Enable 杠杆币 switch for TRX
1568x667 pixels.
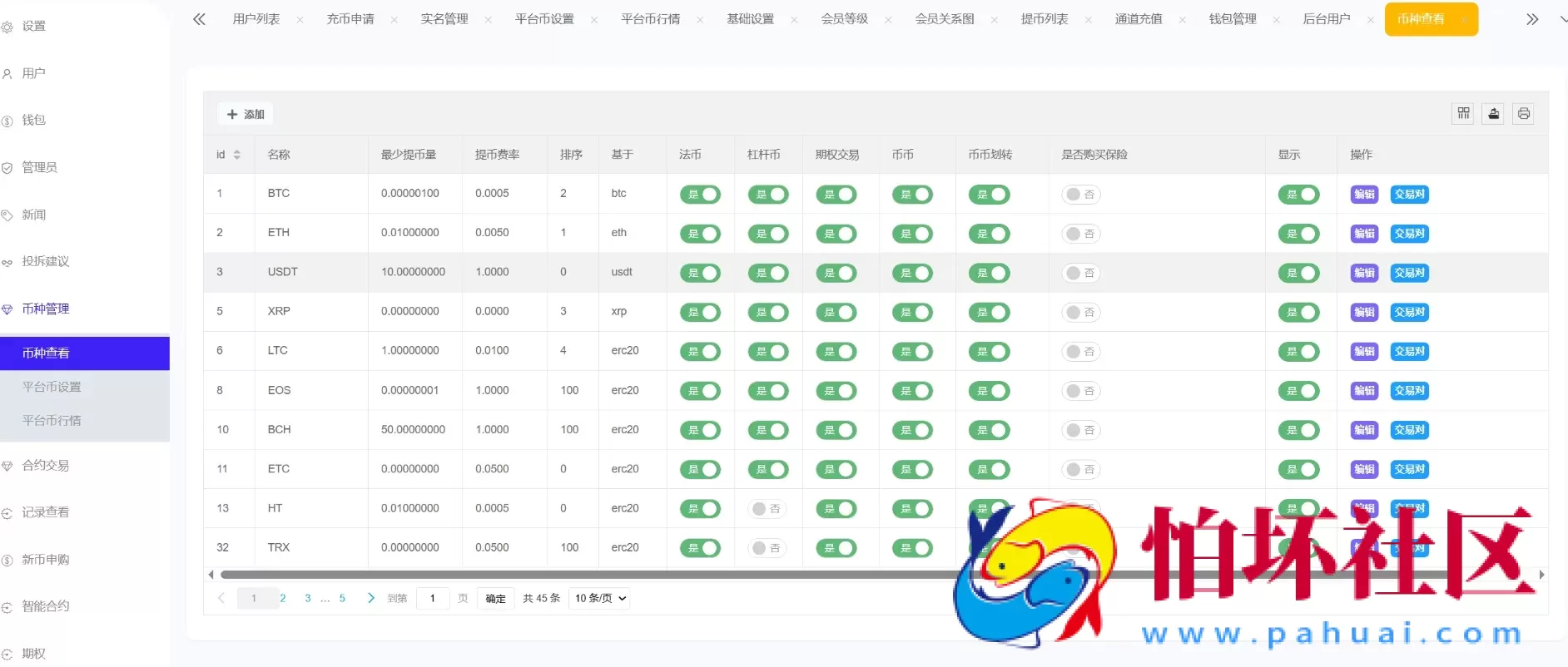click(x=767, y=548)
